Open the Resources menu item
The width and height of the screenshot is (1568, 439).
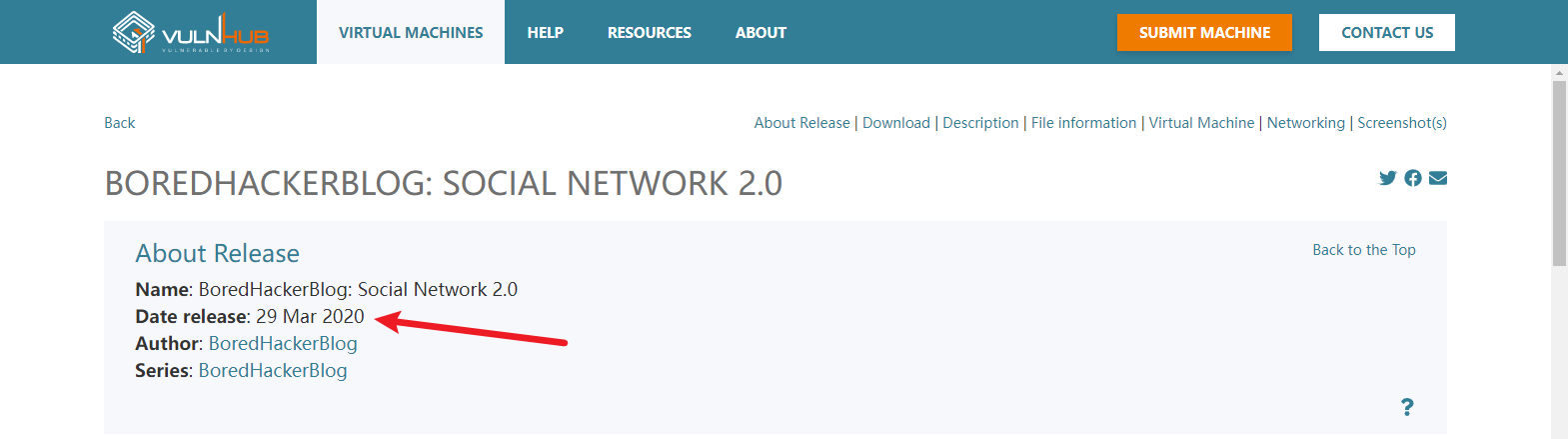point(650,32)
